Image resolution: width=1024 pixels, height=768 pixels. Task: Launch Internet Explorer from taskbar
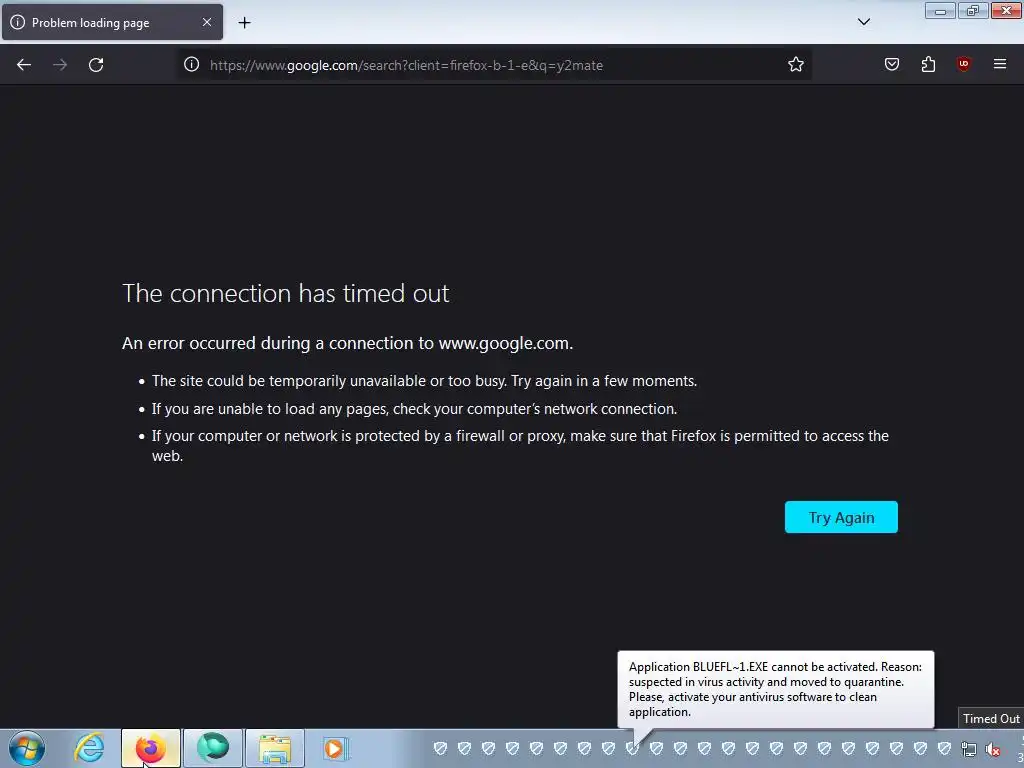pyautogui.click(x=89, y=748)
